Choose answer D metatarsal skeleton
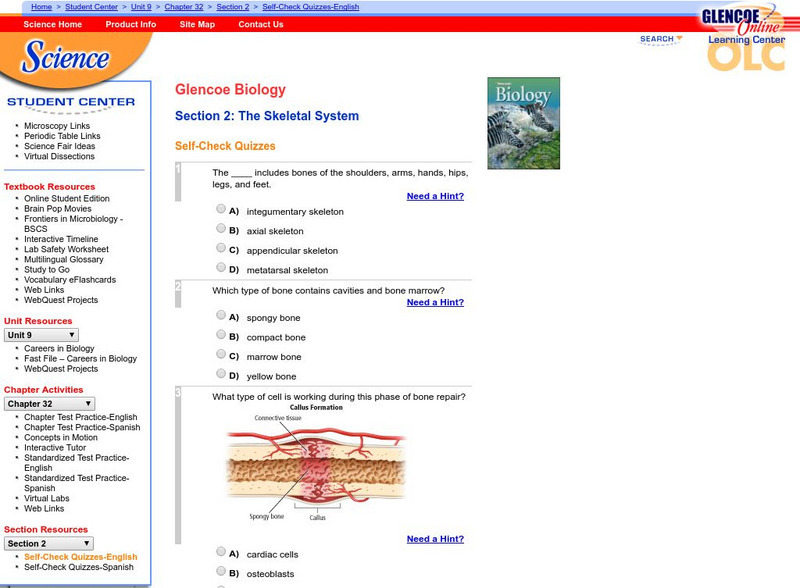 [x=221, y=267]
